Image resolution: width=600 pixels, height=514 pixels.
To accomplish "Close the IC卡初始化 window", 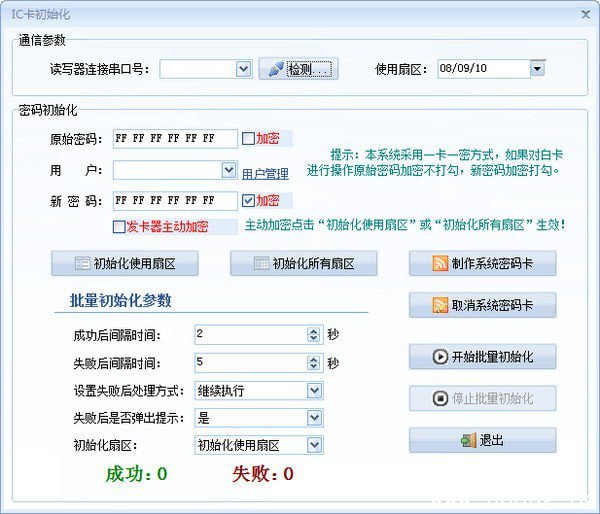I will point(585,15).
